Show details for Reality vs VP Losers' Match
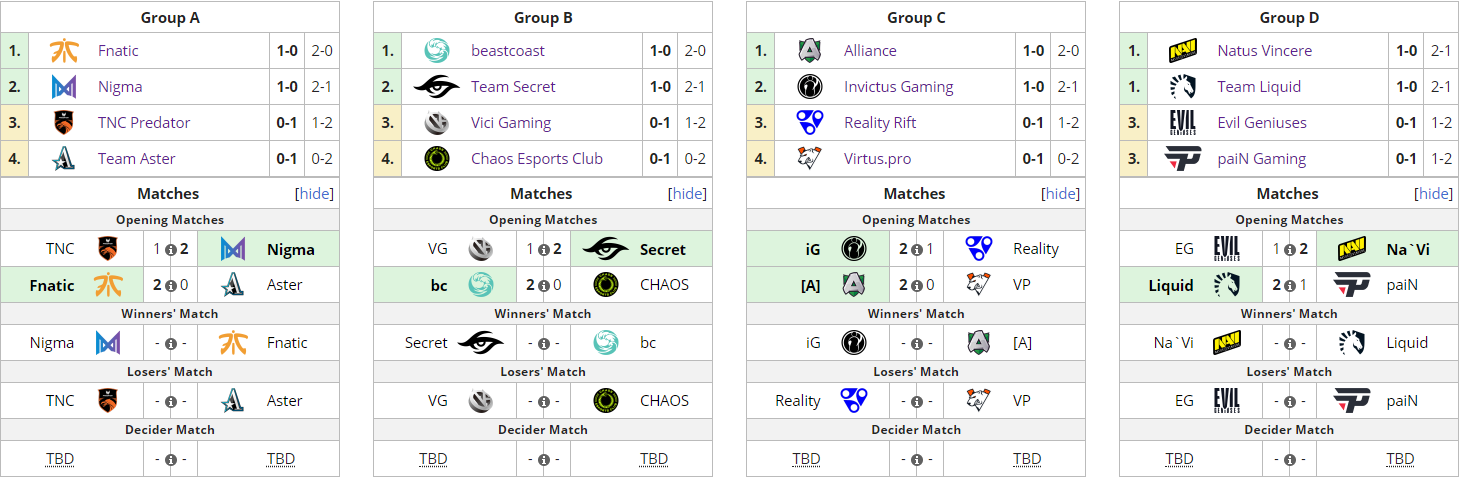This screenshot has height=480, width=1460. coord(917,401)
